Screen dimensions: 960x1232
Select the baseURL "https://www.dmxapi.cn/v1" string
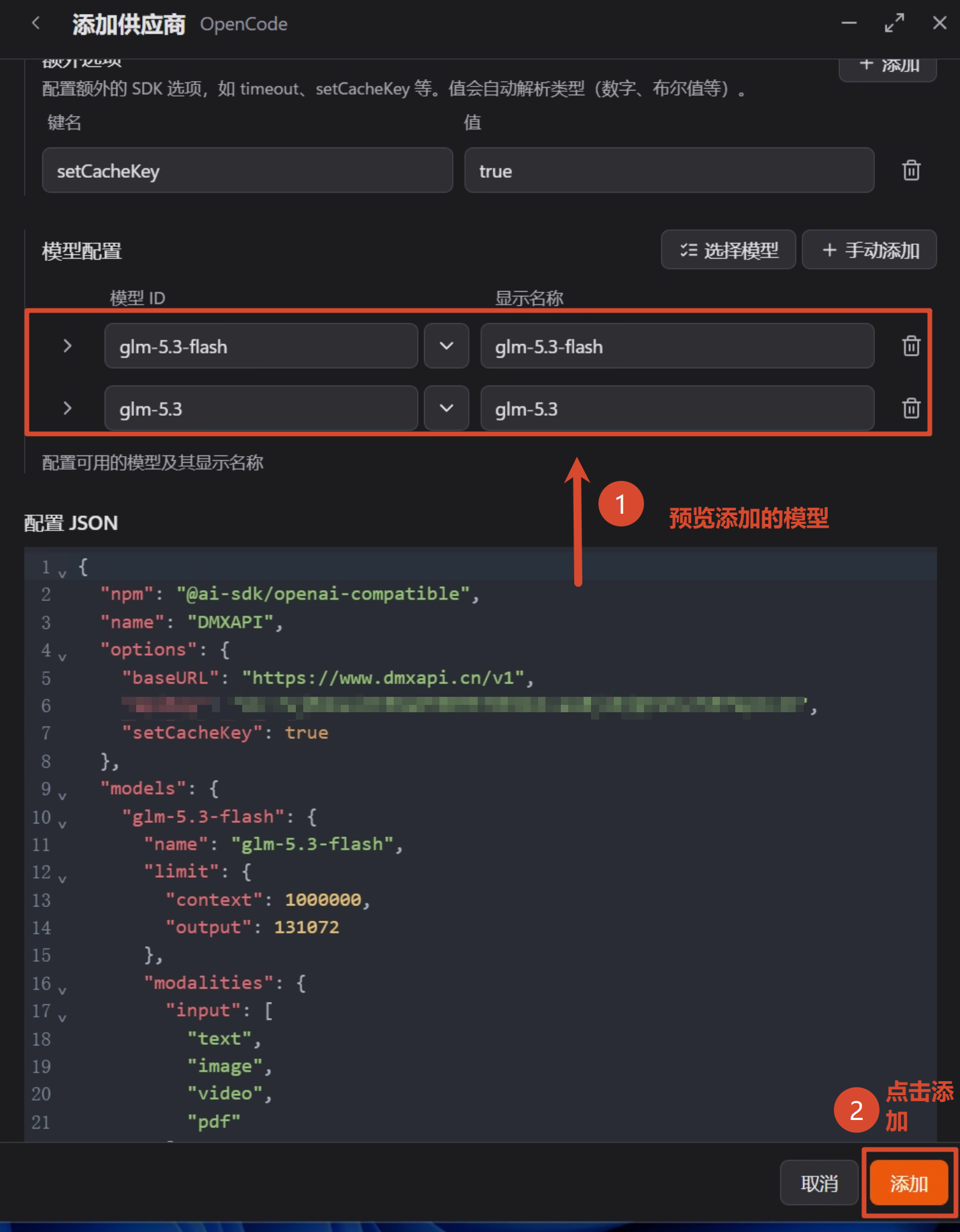[384, 677]
